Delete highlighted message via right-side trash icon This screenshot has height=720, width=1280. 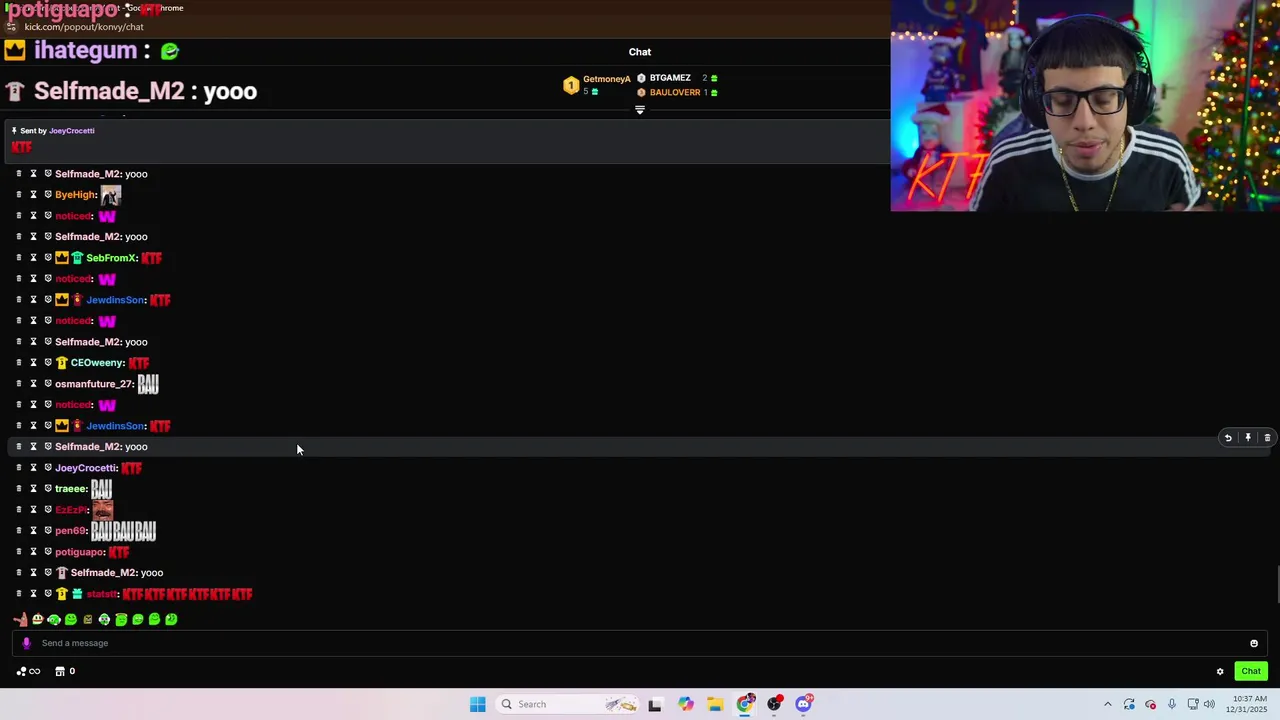[x=1267, y=438]
